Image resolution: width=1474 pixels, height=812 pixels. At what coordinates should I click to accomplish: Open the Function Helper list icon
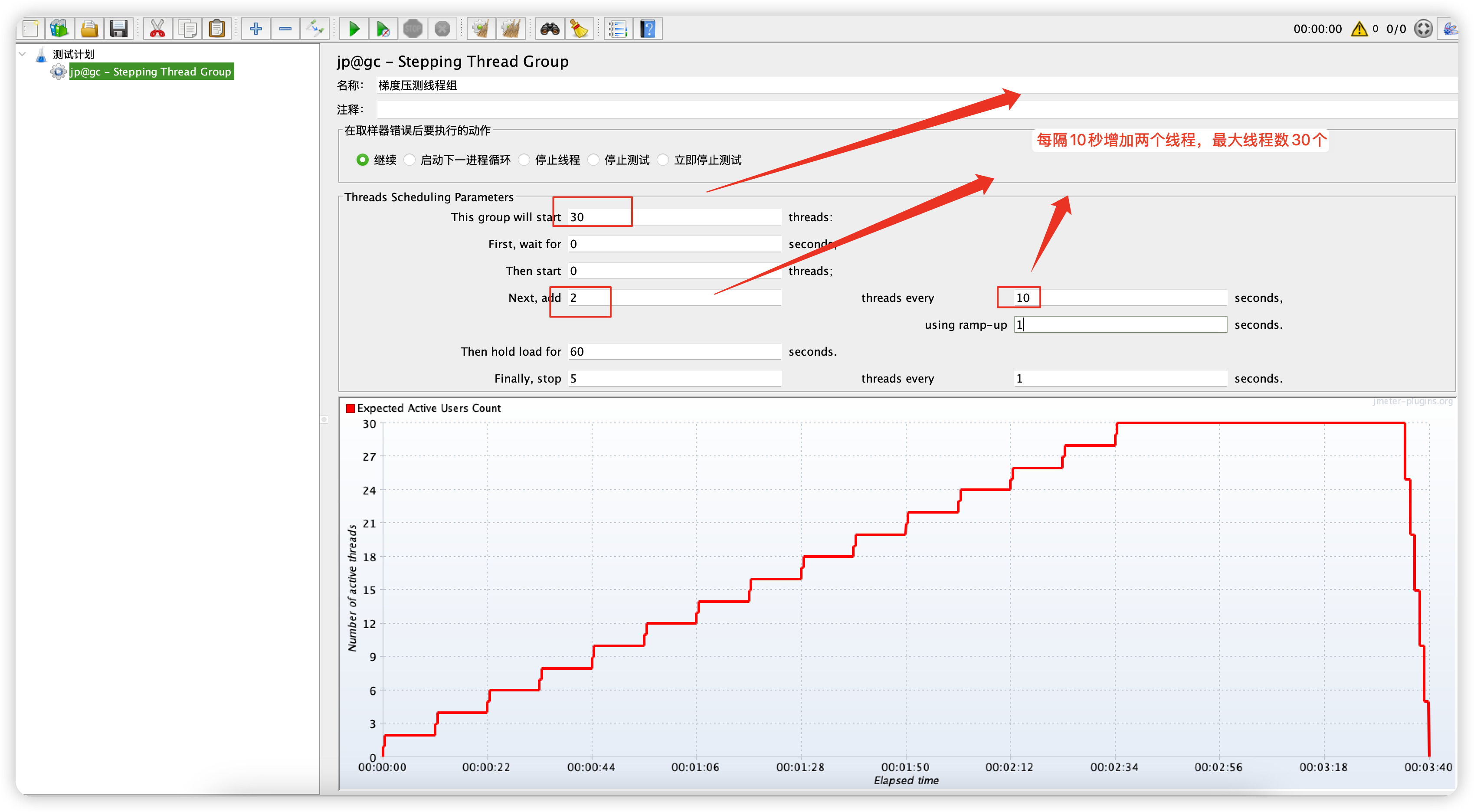(x=618, y=29)
